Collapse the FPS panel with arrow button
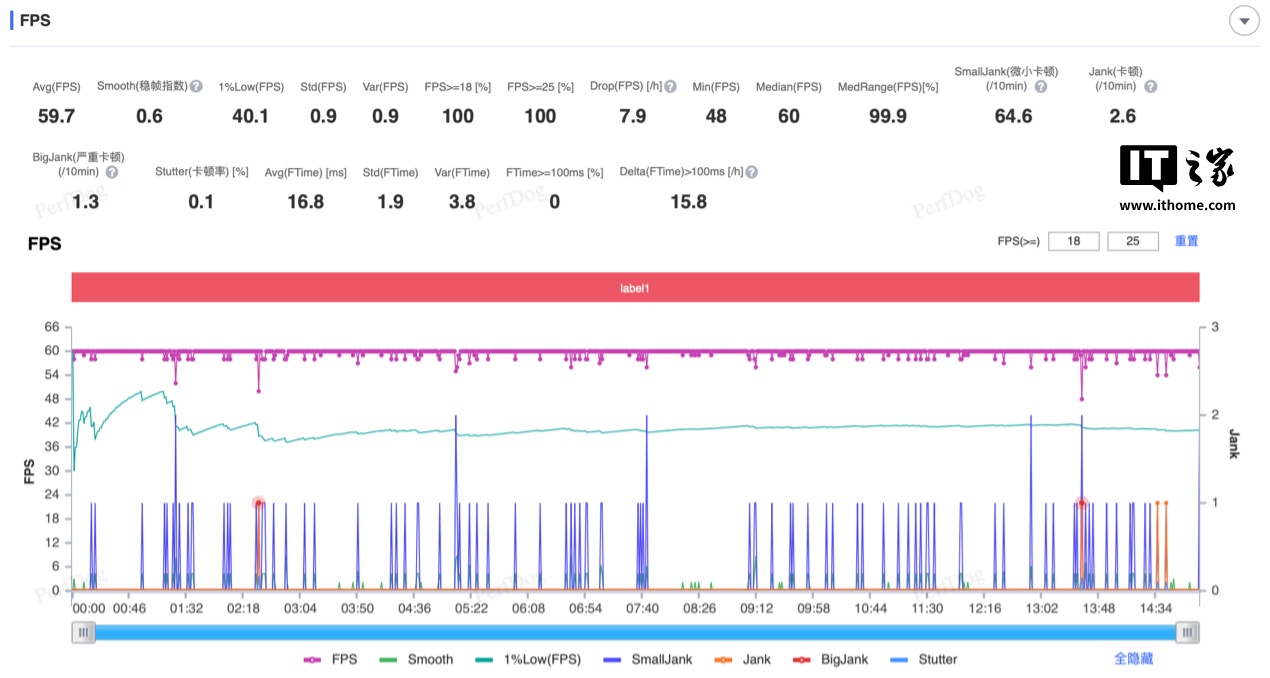 pos(1244,21)
